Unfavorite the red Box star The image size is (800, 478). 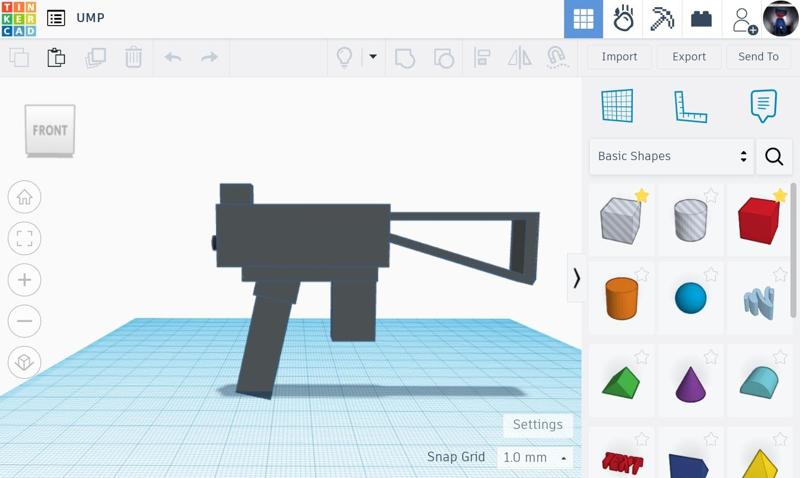click(780, 195)
